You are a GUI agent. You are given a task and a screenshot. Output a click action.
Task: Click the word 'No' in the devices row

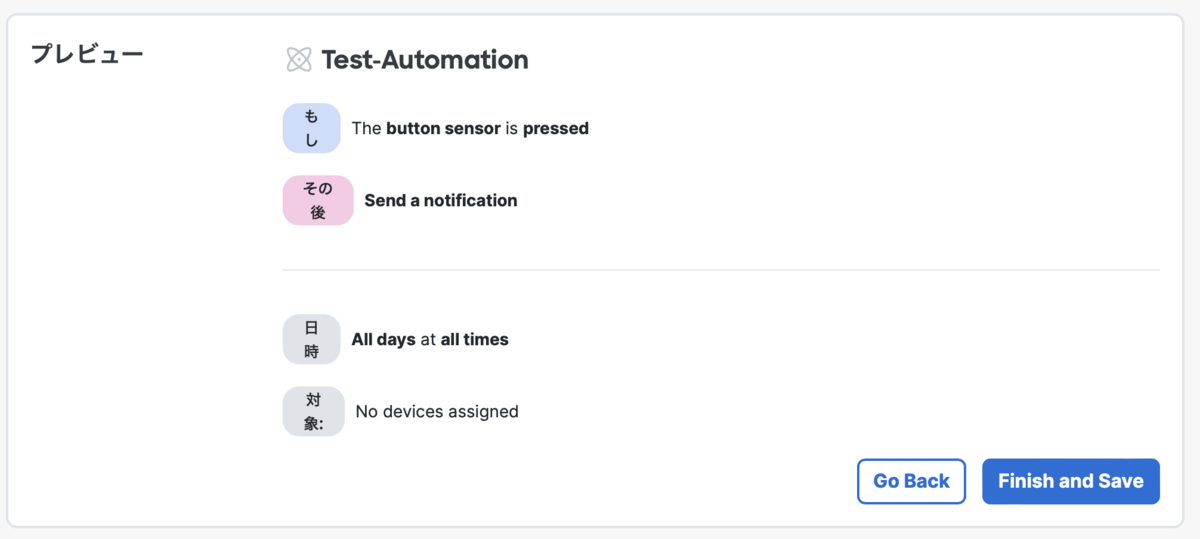(367, 411)
